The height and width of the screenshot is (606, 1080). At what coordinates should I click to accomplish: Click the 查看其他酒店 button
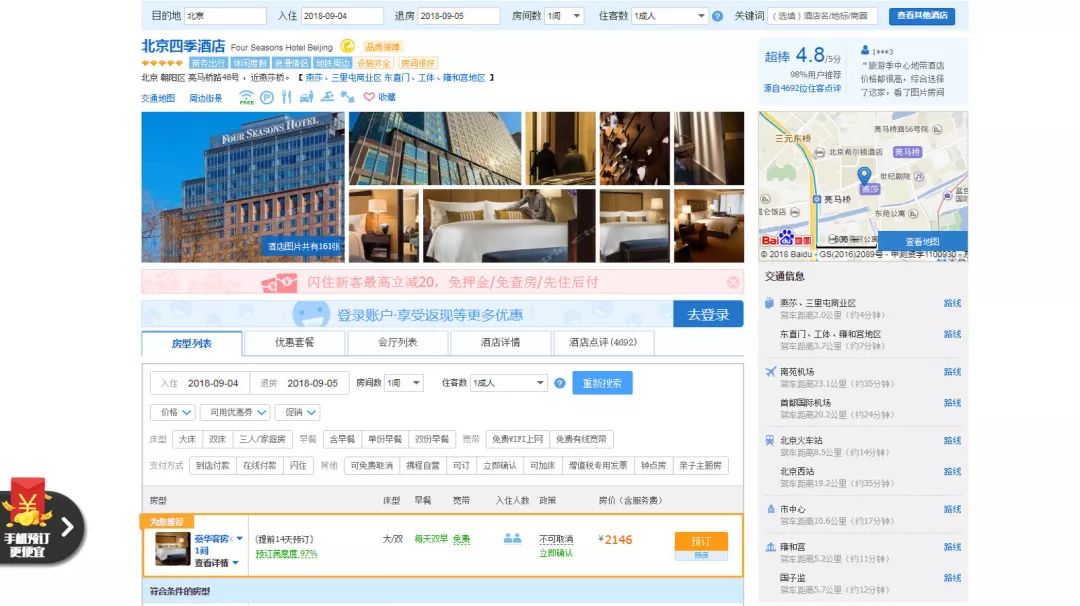click(922, 16)
